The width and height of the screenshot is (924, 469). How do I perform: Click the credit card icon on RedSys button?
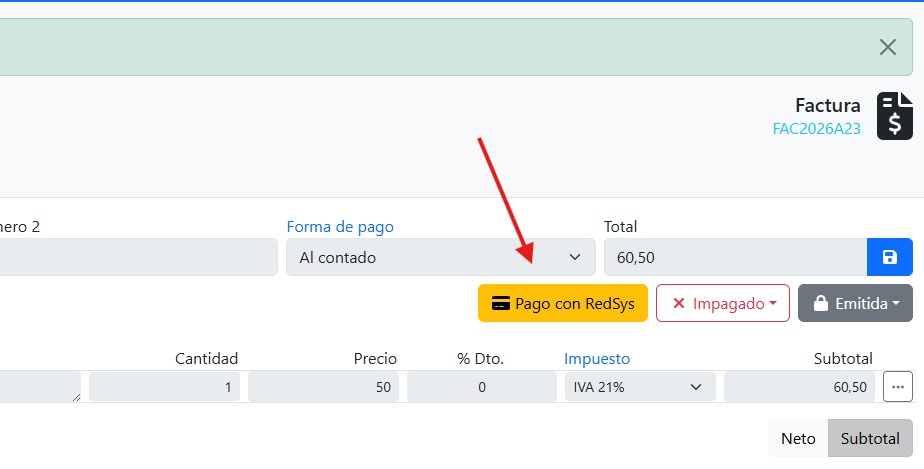501,303
